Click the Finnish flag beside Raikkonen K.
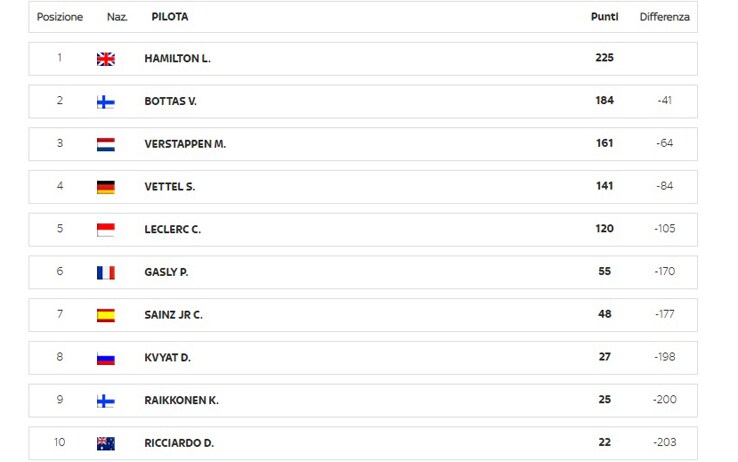738x462 pixels. pyautogui.click(x=106, y=401)
